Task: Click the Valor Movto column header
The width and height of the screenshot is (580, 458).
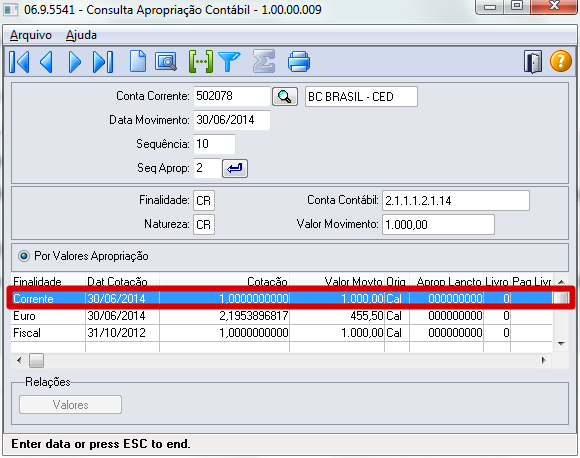Action: click(x=337, y=282)
